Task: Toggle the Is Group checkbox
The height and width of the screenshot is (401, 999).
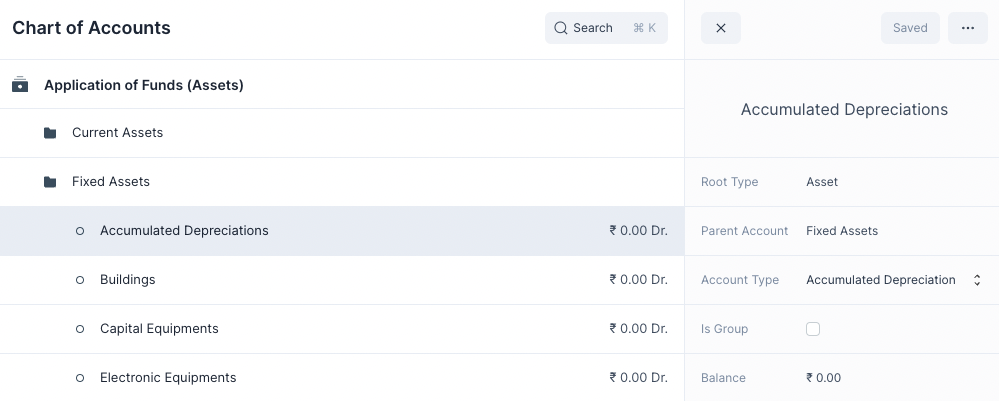Action: [x=813, y=329]
